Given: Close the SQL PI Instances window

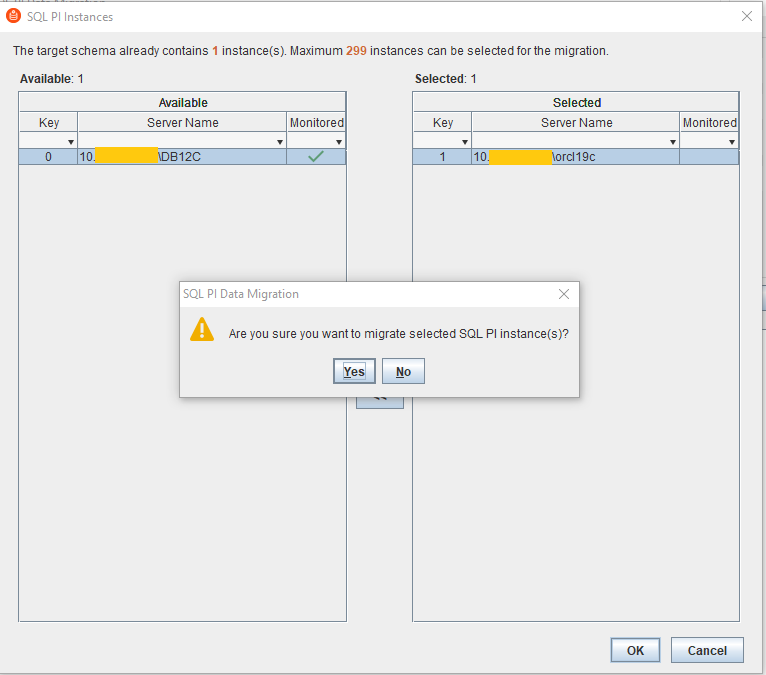Looking at the screenshot, I should 746,16.
